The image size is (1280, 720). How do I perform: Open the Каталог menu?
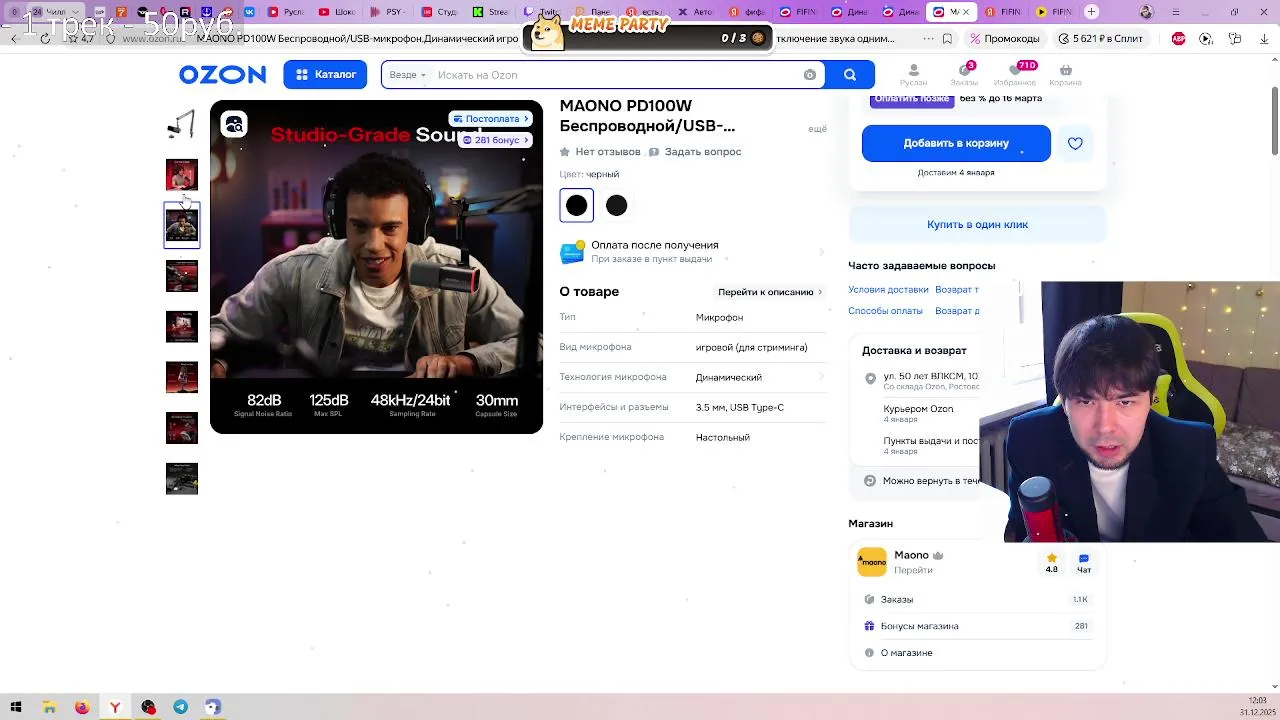point(325,75)
